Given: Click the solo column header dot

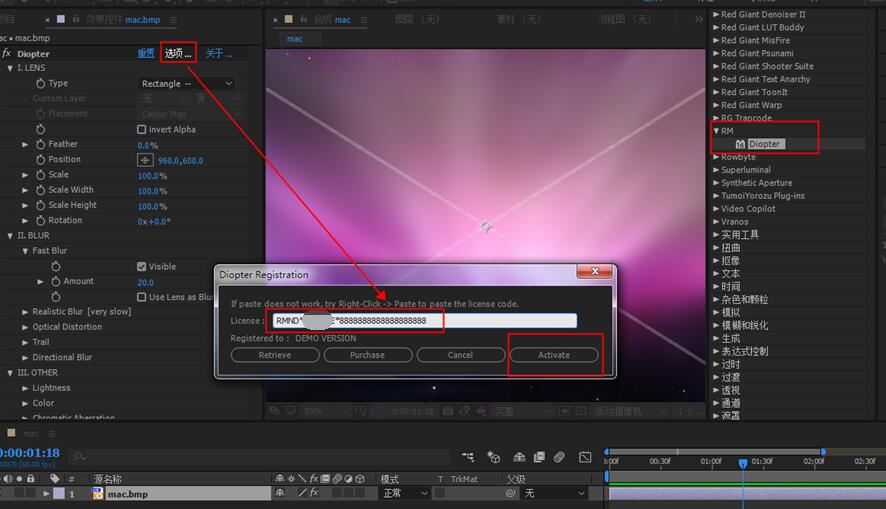Looking at the screenshot, I should click(19, 478).
